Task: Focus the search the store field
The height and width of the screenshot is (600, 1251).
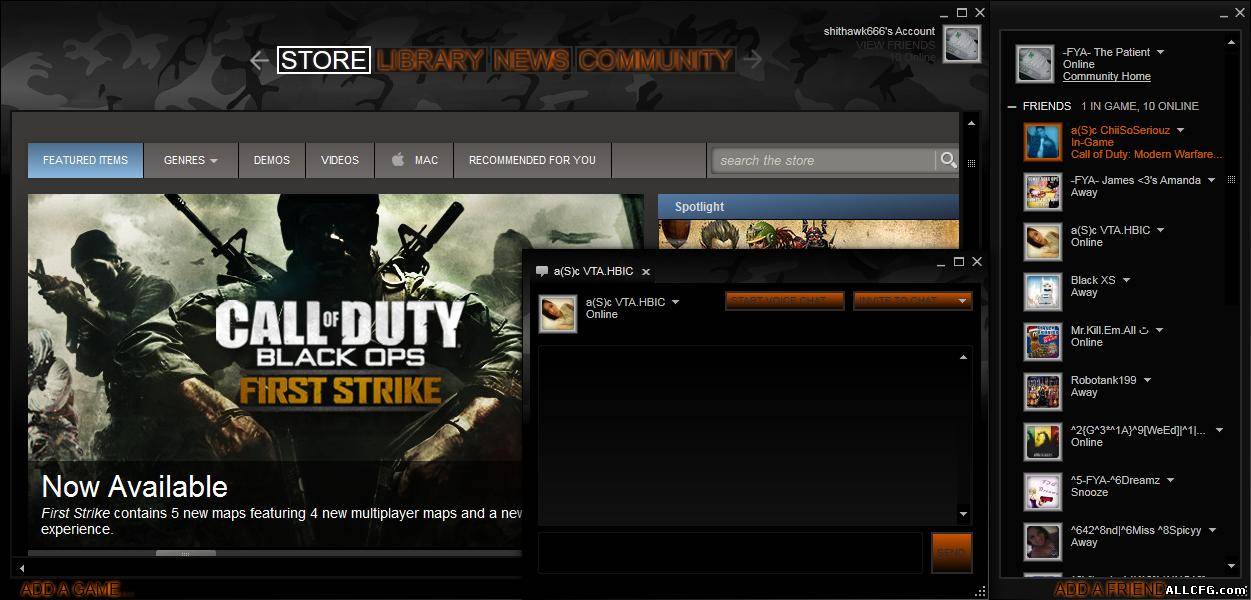Action: 824,160
